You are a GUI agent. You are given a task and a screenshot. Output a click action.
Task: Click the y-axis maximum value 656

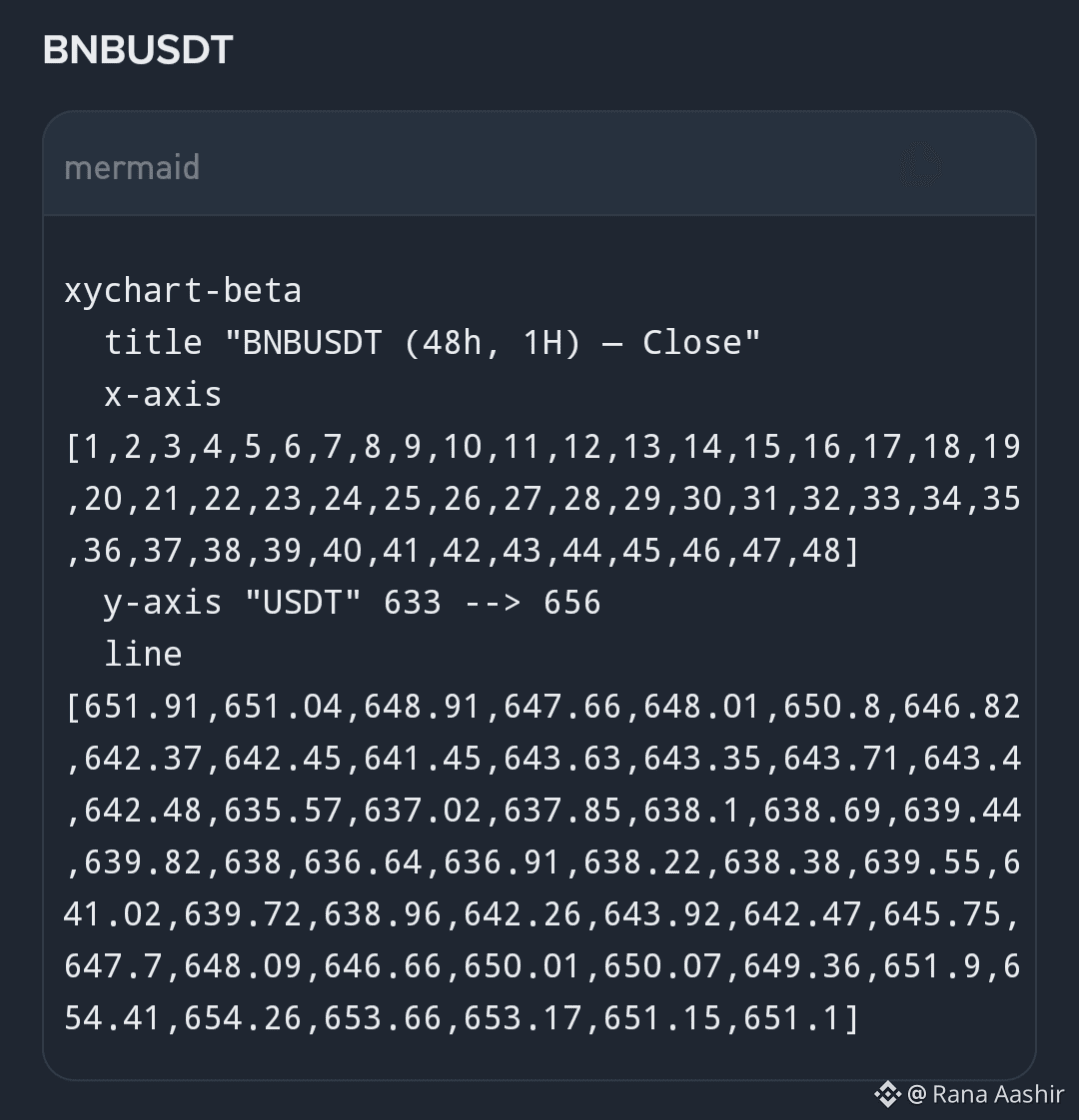tap(572, 602)
